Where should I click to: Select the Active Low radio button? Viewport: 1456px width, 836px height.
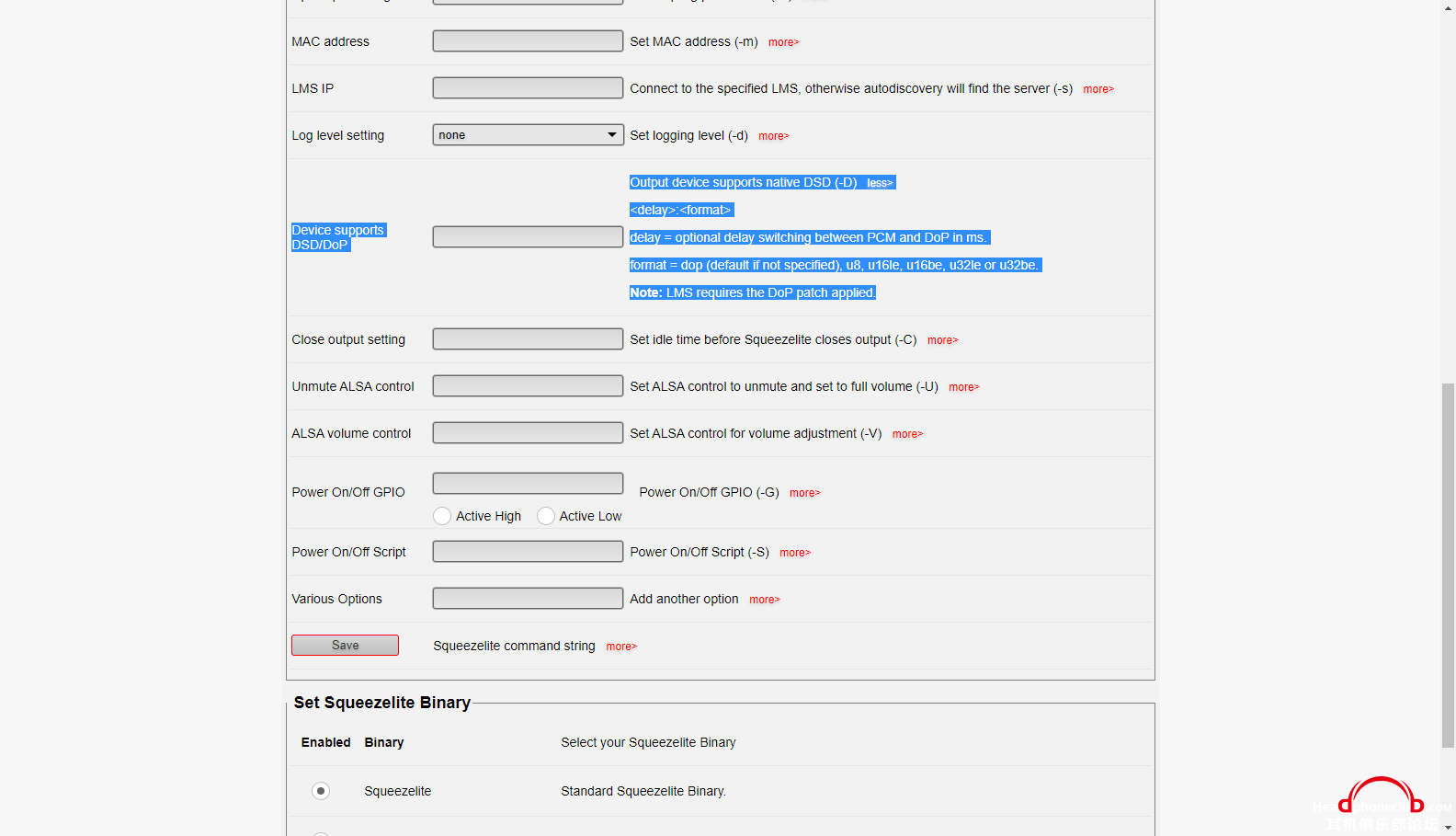click(546, 516)
